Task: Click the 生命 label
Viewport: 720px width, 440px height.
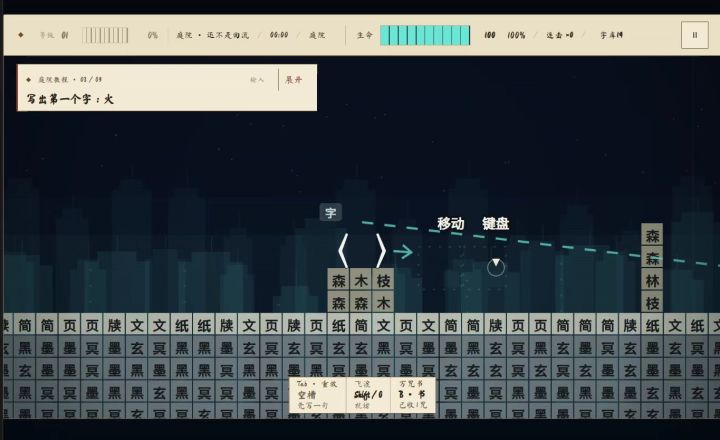Action: (x=365, y=35)
